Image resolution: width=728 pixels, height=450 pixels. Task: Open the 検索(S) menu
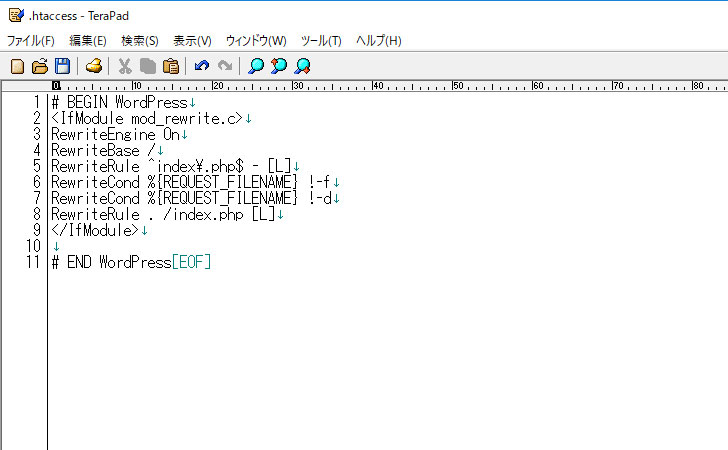point(140,41)
